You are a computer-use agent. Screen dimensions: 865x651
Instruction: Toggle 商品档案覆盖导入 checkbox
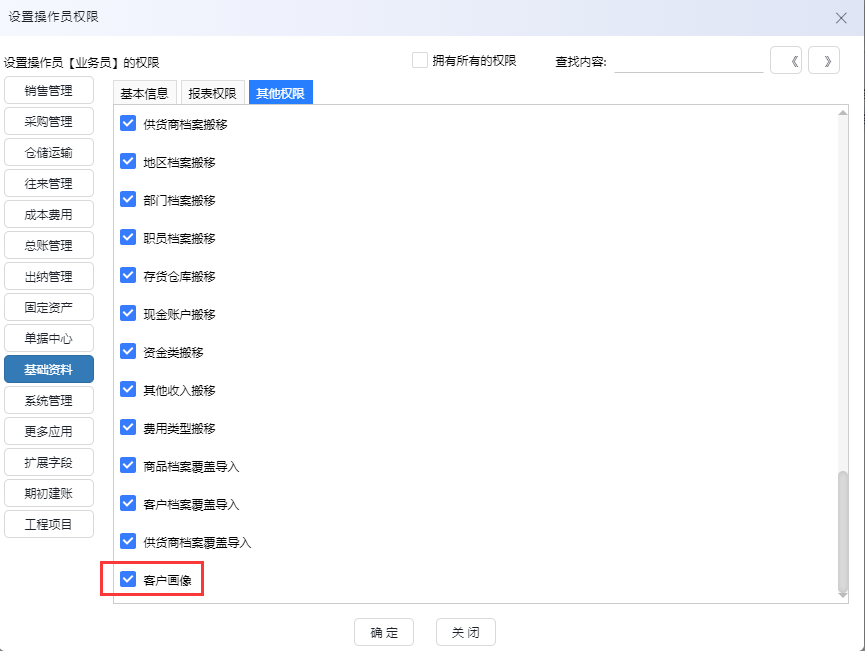[128, 465]
